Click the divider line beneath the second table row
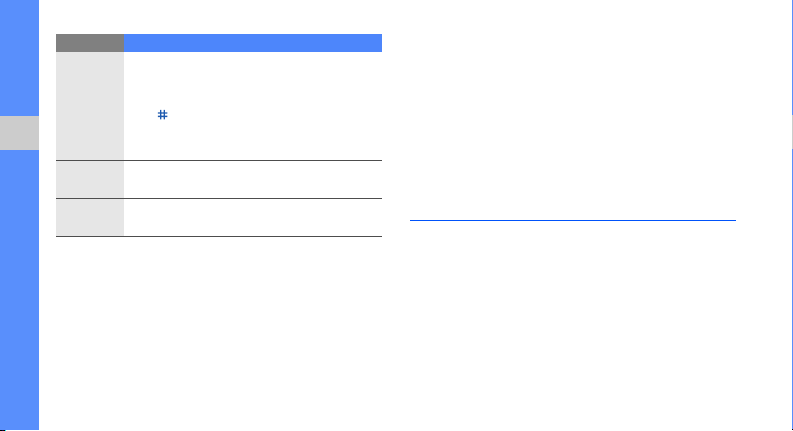The image size is (793, 431). point(219,198)
